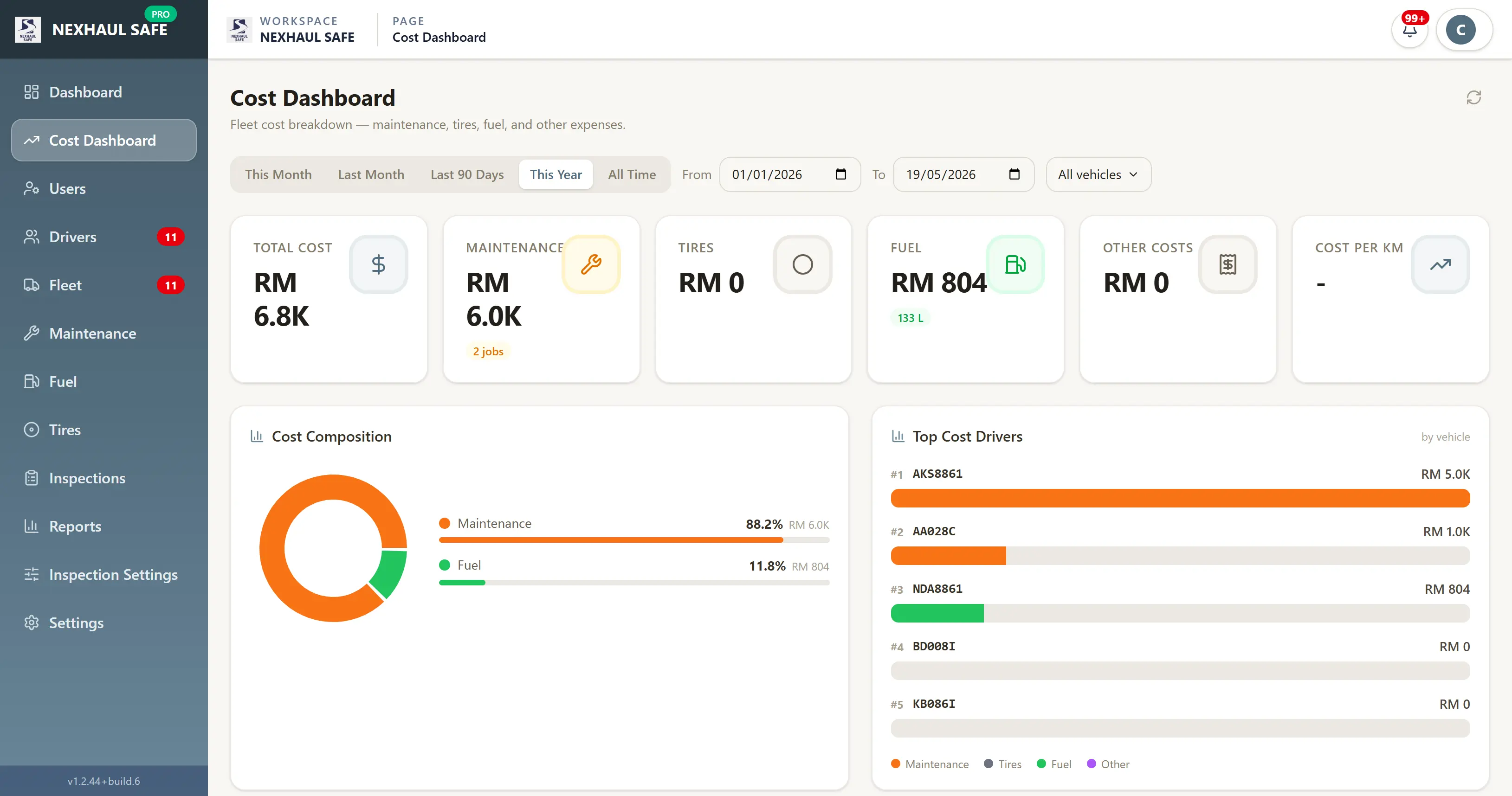Open Reports from the sidebar
Image resolution: width=1512 pixels, height=796 pixels.
104,526
